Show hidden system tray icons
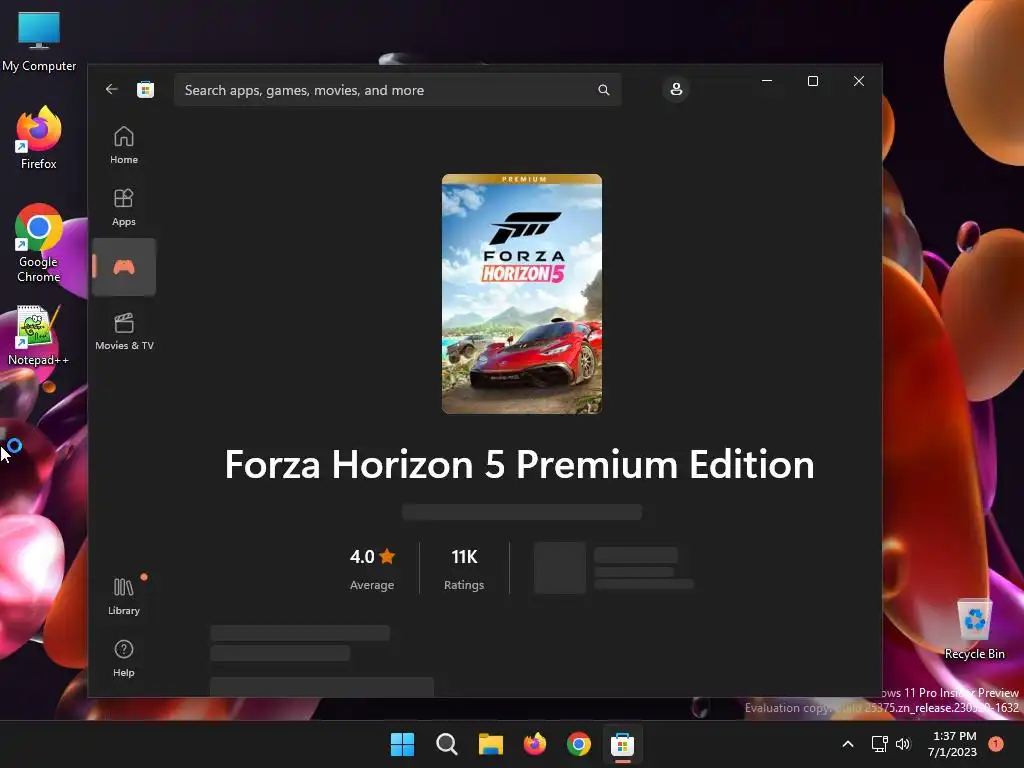 (848, 744)
